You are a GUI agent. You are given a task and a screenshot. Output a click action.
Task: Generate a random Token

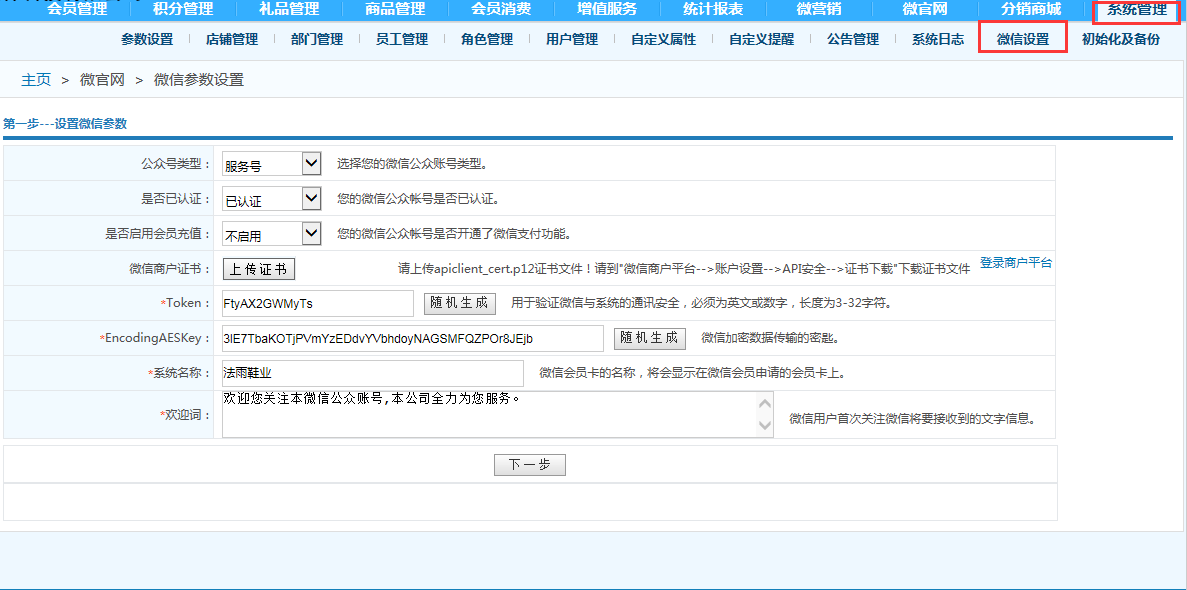coord(460,303)
